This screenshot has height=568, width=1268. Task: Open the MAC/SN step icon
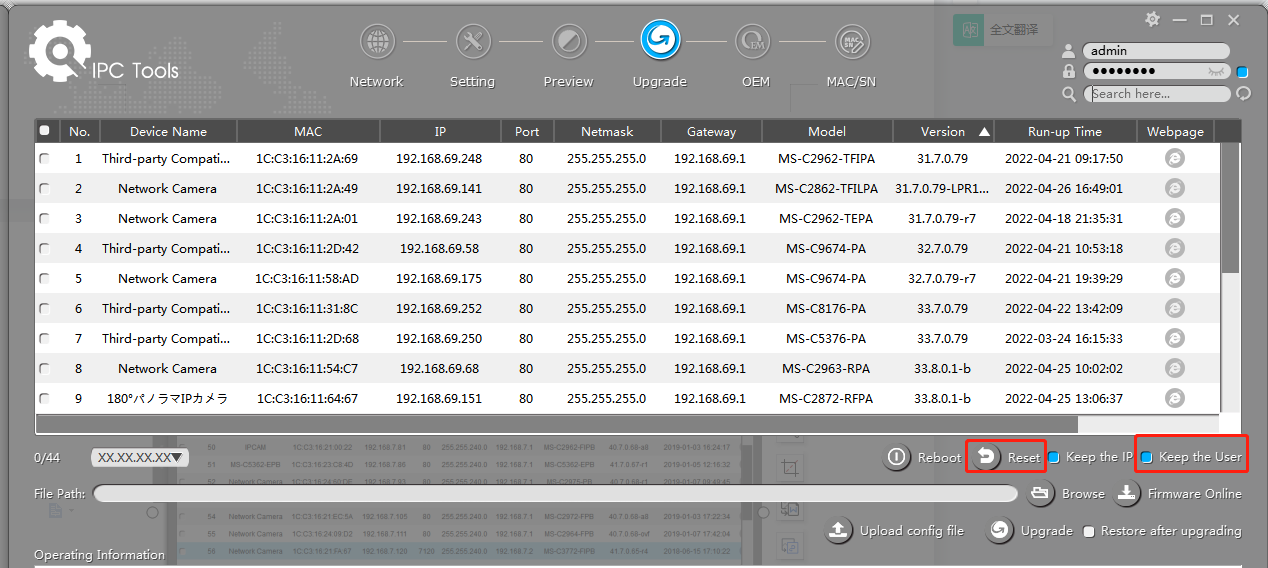pyautogui.click(x=851, y=42)
